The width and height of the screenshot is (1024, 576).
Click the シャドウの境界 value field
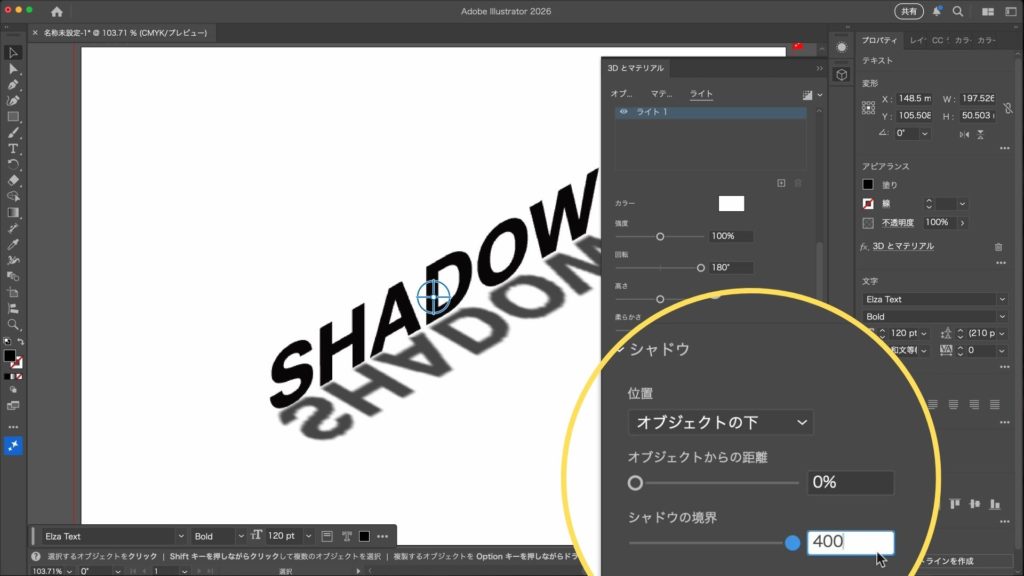click(848, 542)
